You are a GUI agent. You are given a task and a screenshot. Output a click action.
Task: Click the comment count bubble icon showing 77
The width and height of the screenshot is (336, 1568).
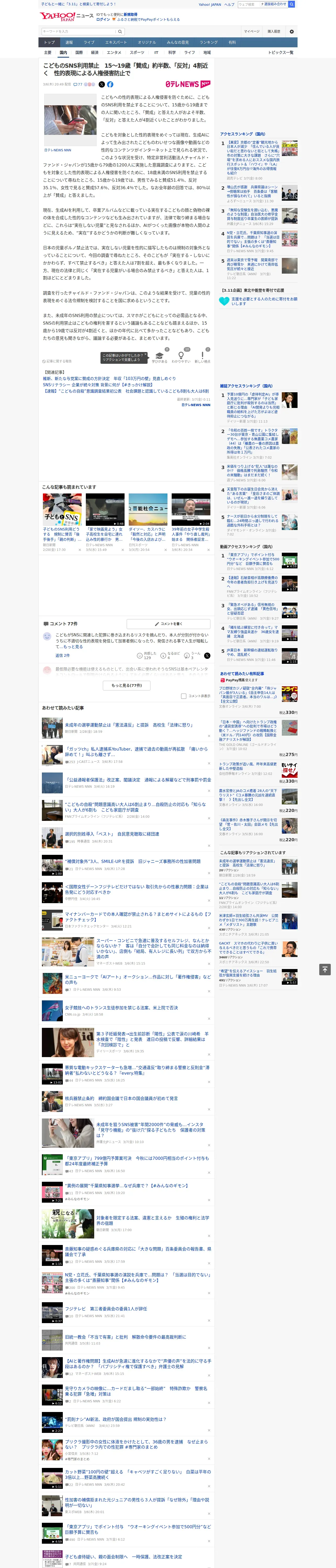(x=75, y=85)
